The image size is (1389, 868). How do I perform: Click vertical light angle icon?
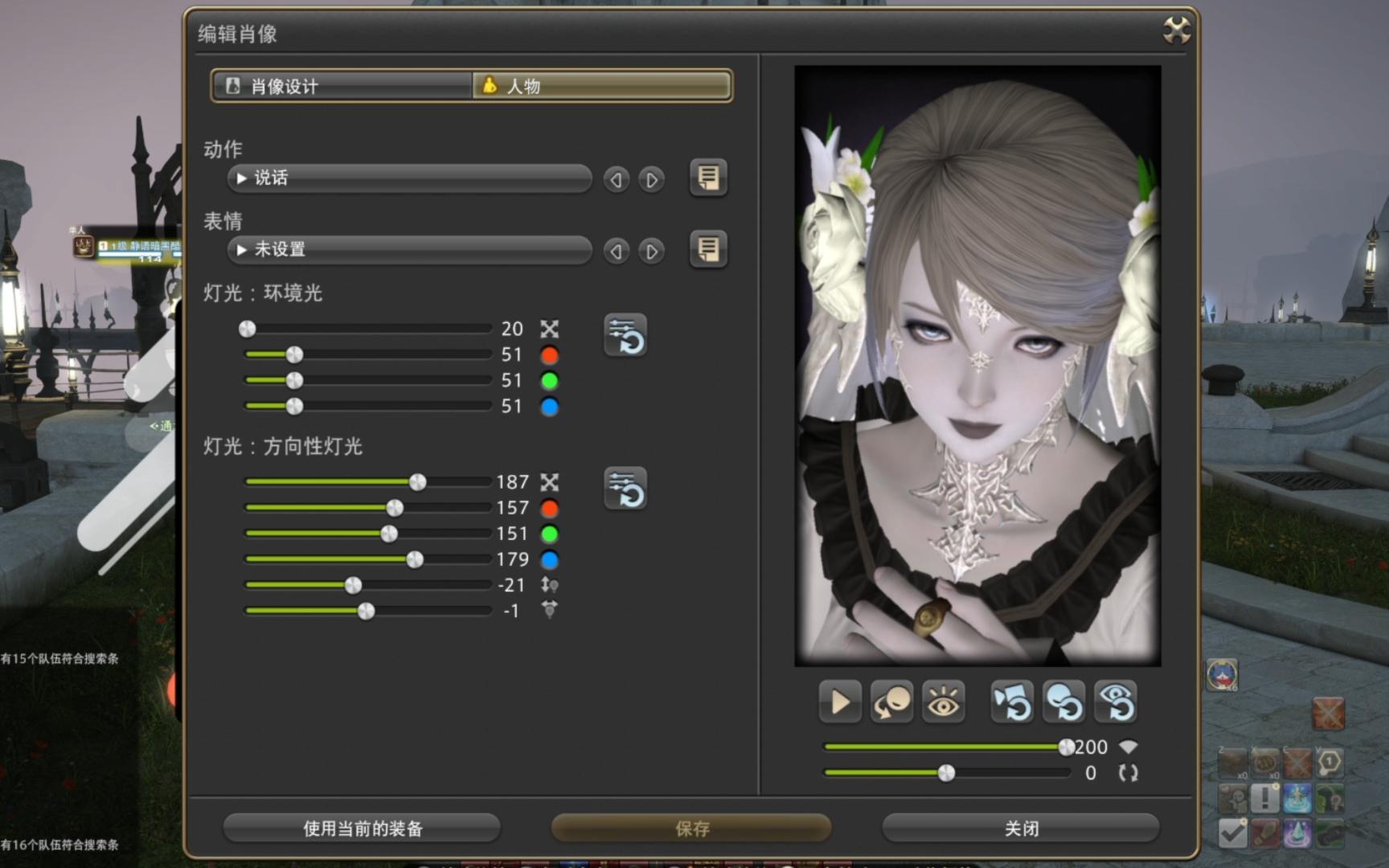[549, 585]
